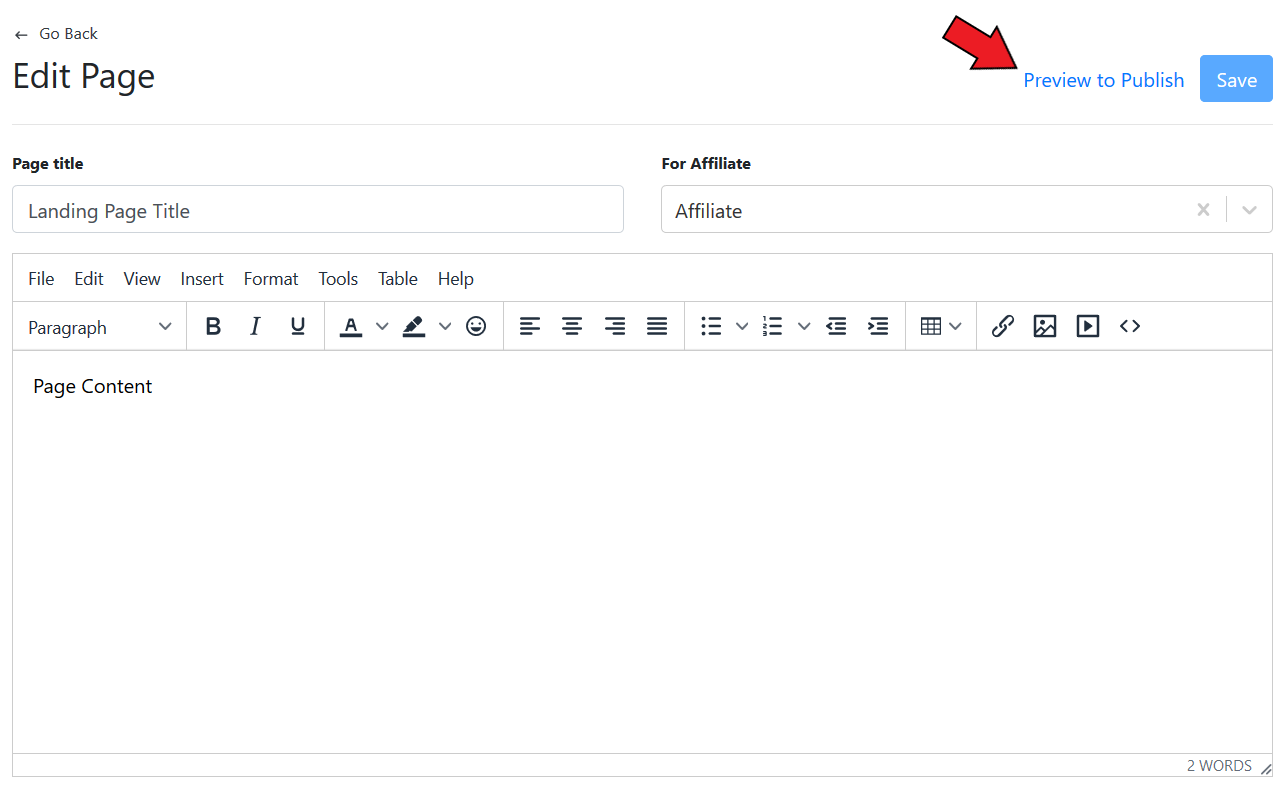This screenshot has width=1282, height=787.
Task: Insert an image
Action: (x=1045, y=326)
